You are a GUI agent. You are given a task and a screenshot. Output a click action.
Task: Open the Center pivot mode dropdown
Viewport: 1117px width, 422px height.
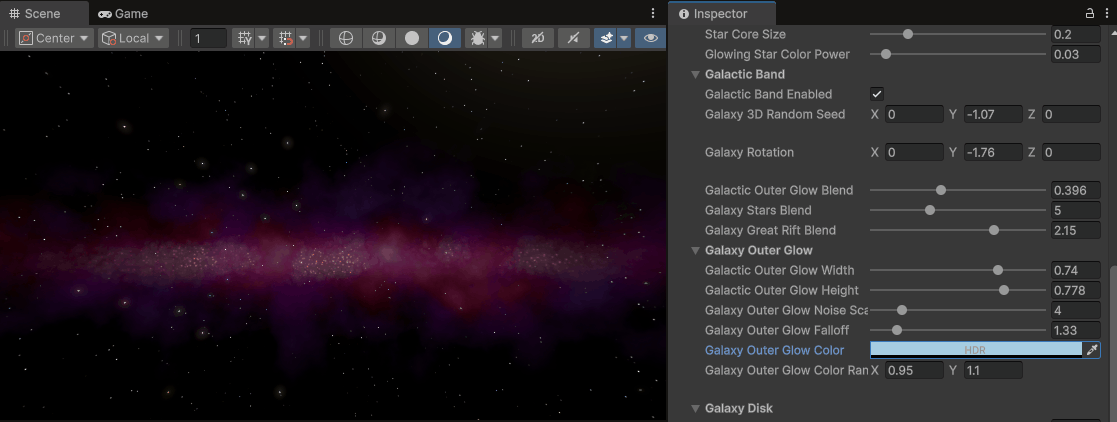click(54, 38)
